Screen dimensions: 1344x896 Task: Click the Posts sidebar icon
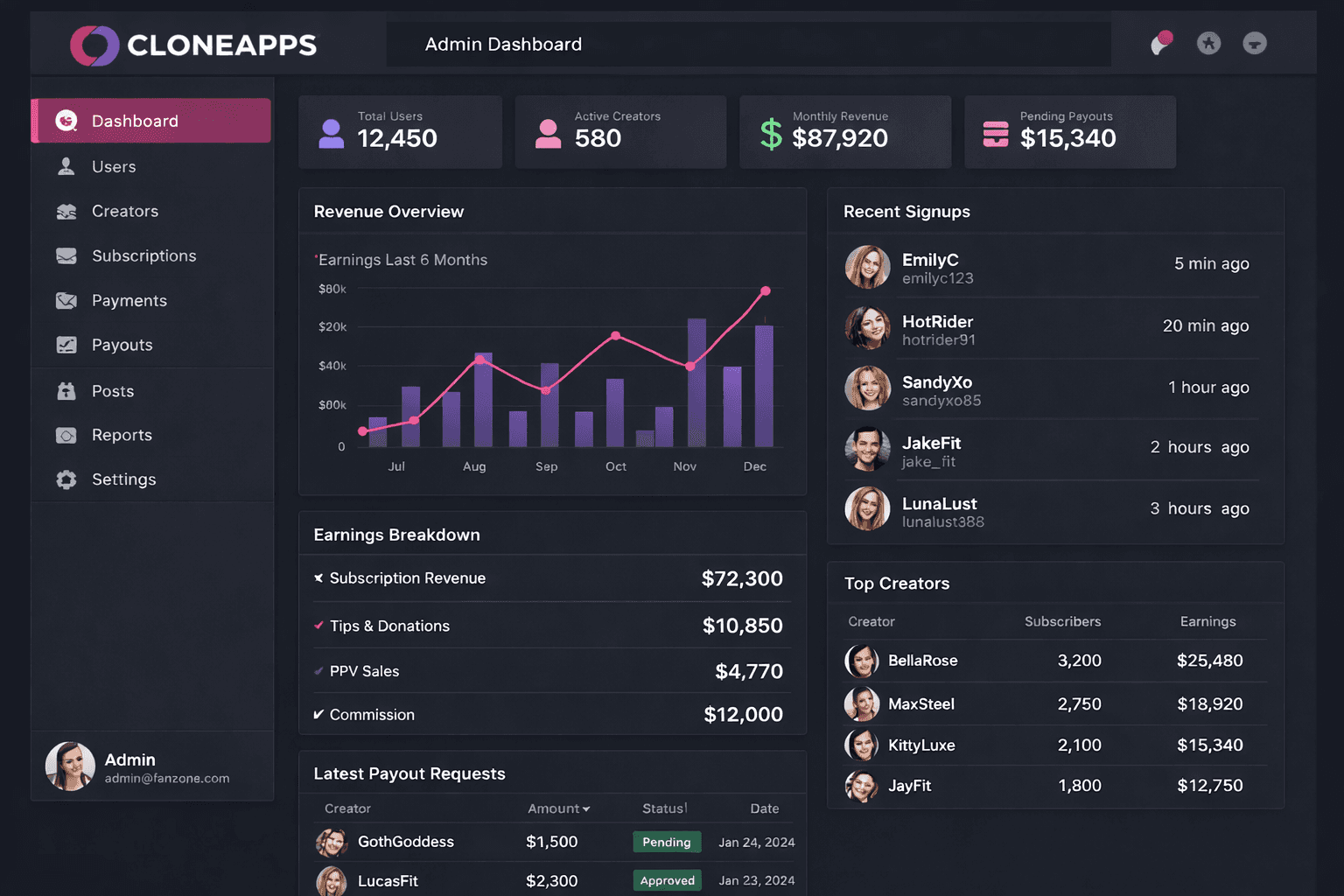pyautogui.click(x=66, y=391)
